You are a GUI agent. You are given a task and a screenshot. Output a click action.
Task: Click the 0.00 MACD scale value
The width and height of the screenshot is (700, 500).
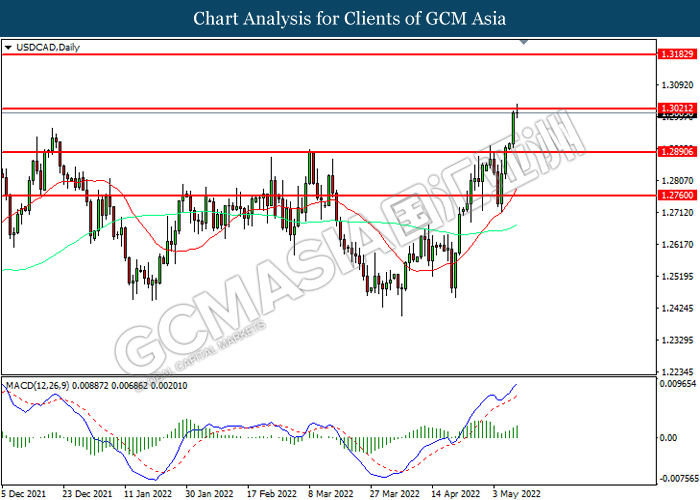(x=669, y=438)
